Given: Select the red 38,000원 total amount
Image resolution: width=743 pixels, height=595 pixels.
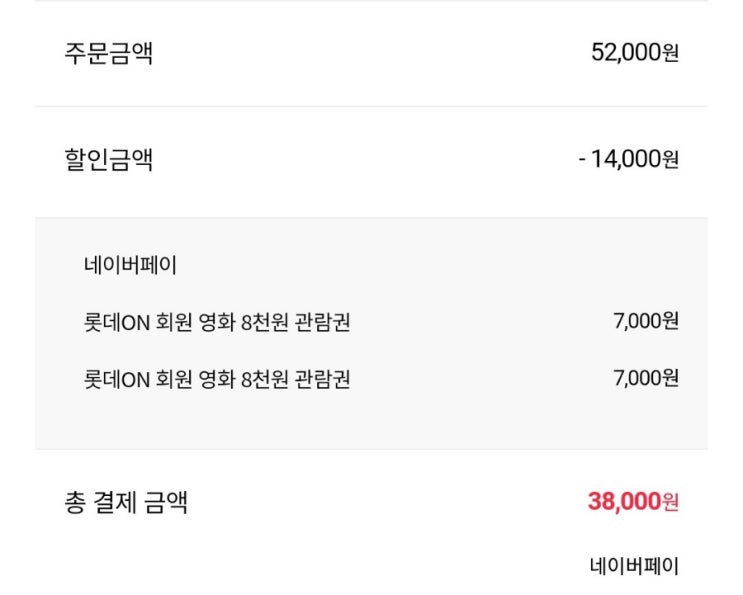Looking at the screenshot, I should [x=634, y=501].
